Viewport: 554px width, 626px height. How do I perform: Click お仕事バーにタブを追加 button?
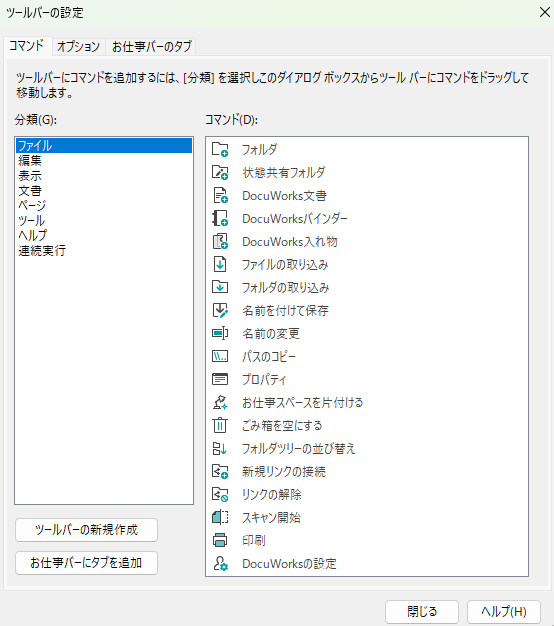[x=86, y=563]
